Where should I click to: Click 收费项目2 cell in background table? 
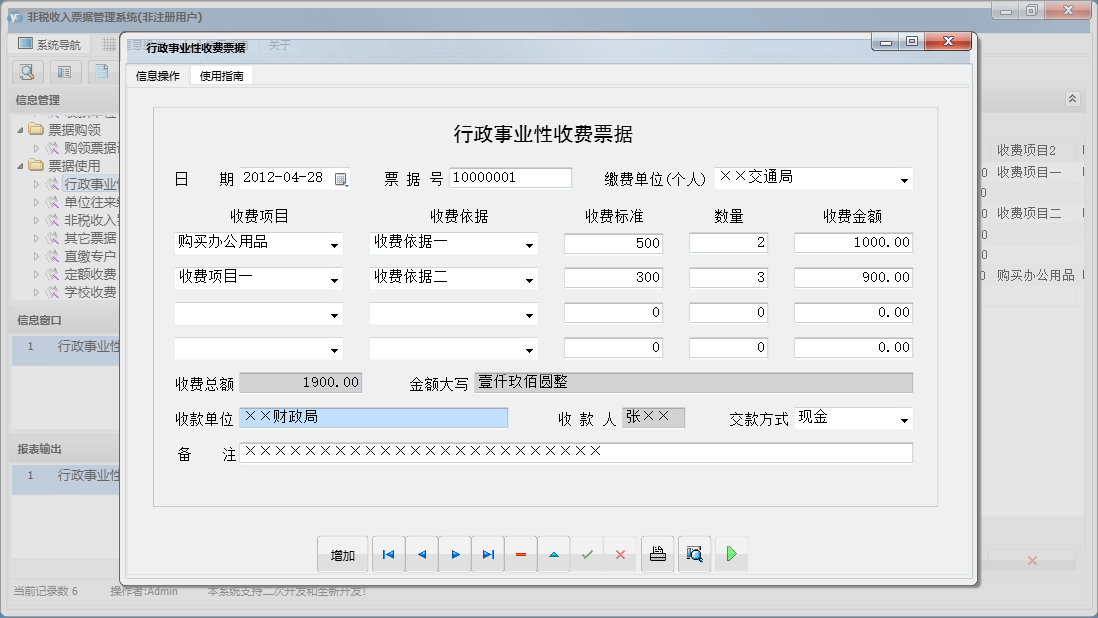1026,150
